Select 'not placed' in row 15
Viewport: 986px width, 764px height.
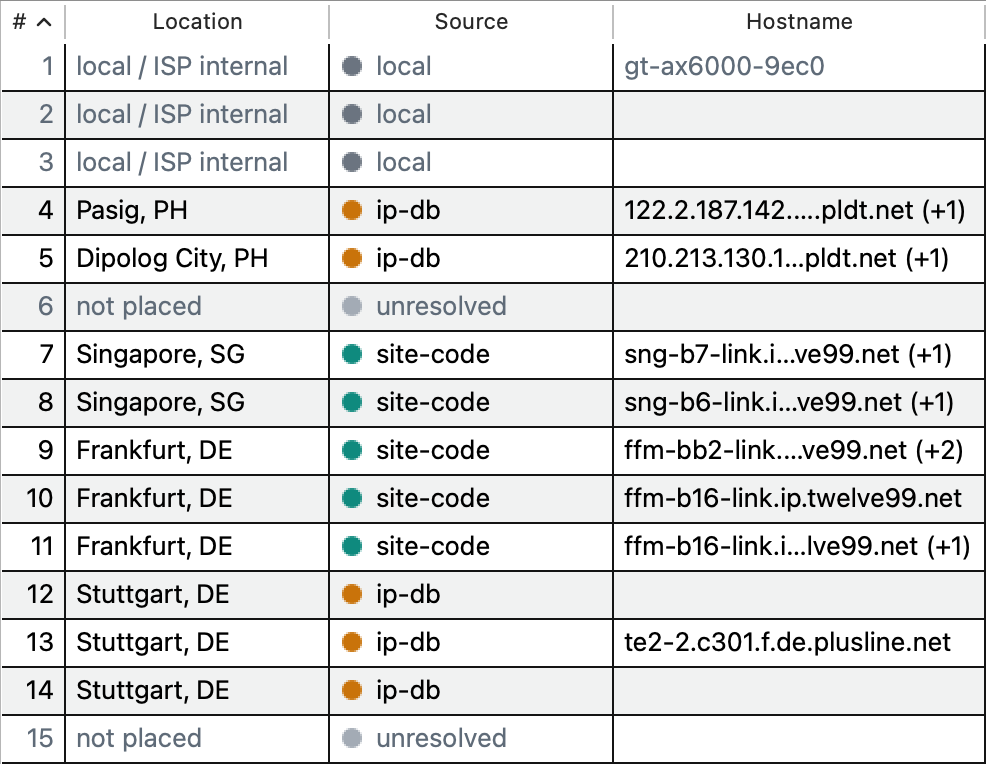[139, 738]
